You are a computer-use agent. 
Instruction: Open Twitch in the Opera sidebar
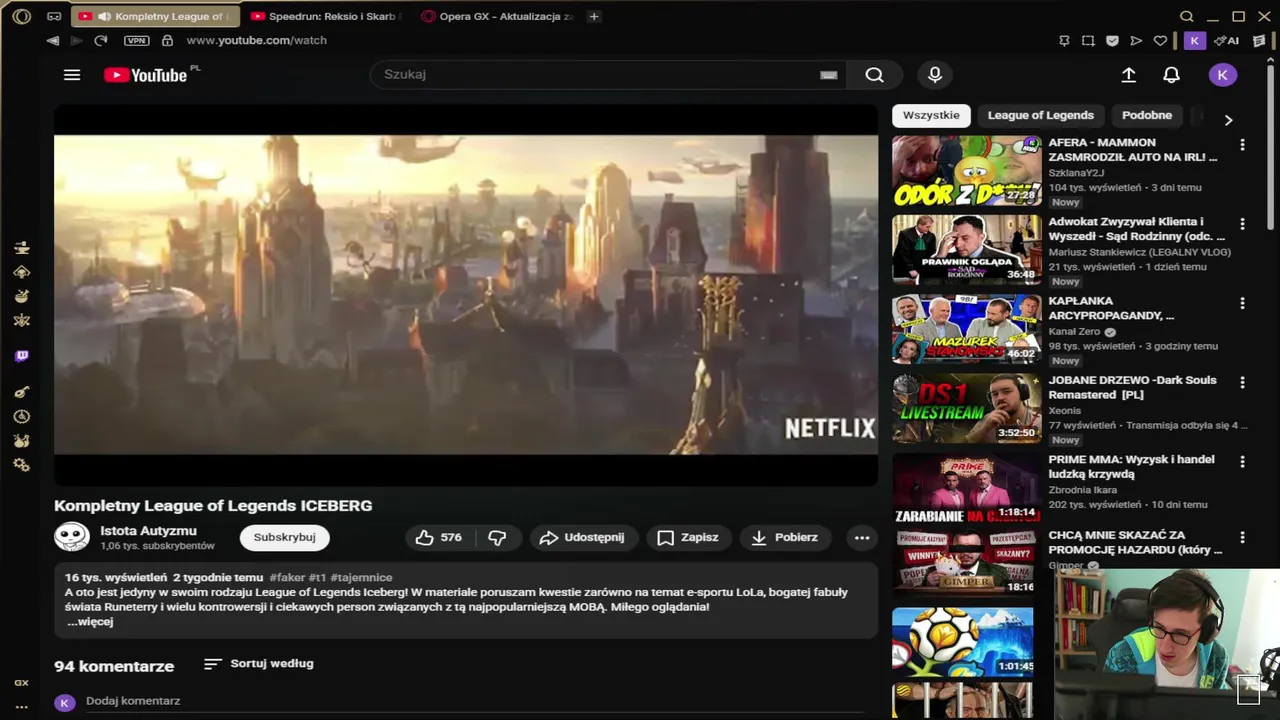[x=21, y=357]
